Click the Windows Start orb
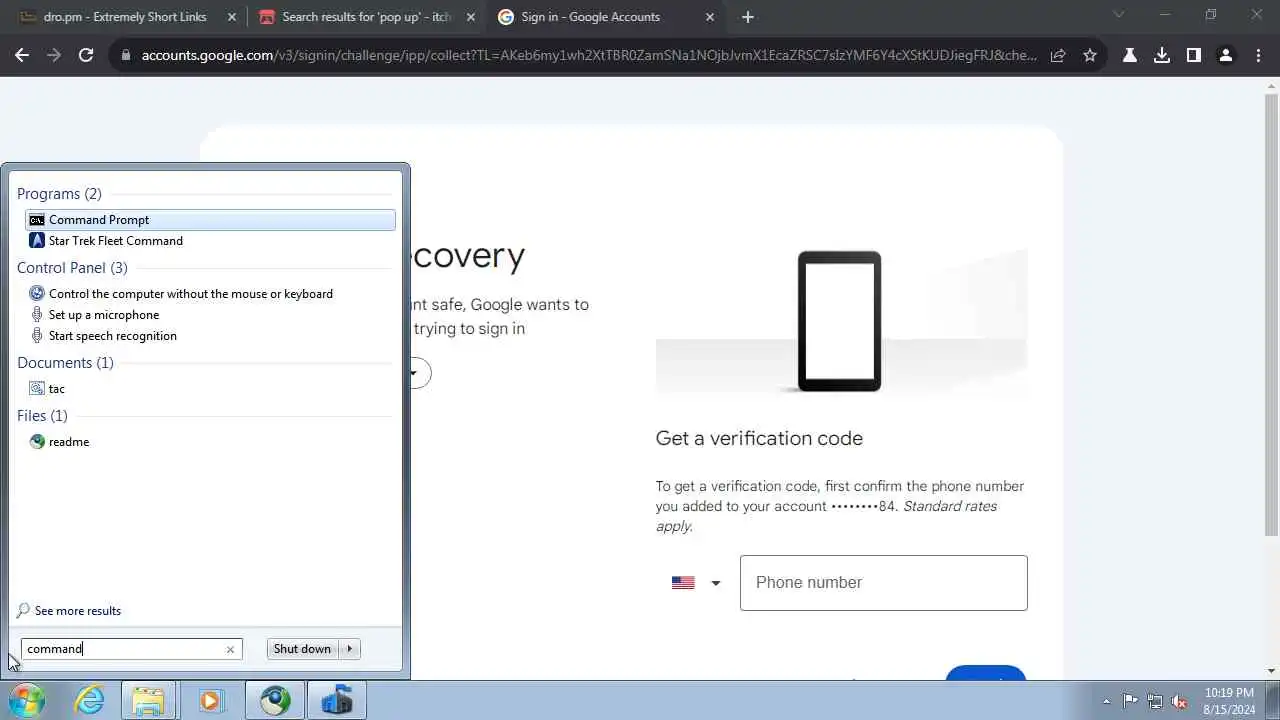Viewport: 1280px width, 720px height. coord(26,700)
